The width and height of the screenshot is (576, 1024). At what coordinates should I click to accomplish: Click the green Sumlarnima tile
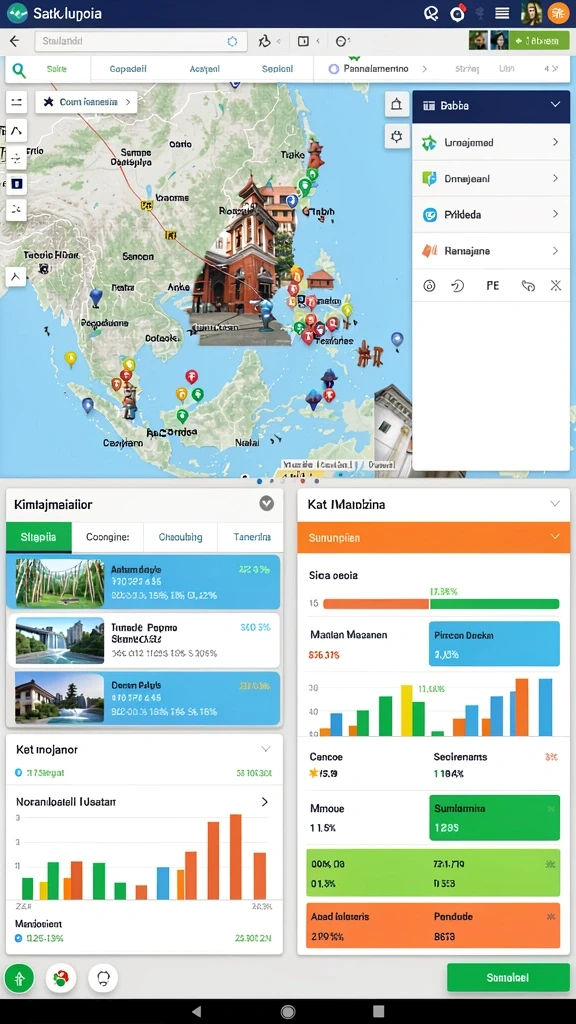tap(494, 817)
